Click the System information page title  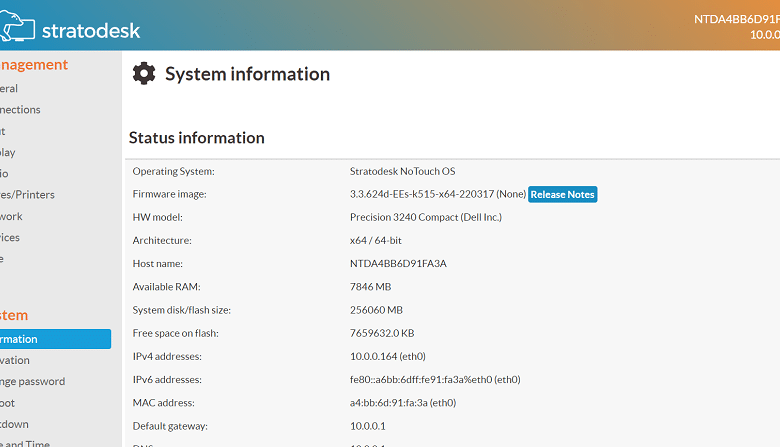247,74
